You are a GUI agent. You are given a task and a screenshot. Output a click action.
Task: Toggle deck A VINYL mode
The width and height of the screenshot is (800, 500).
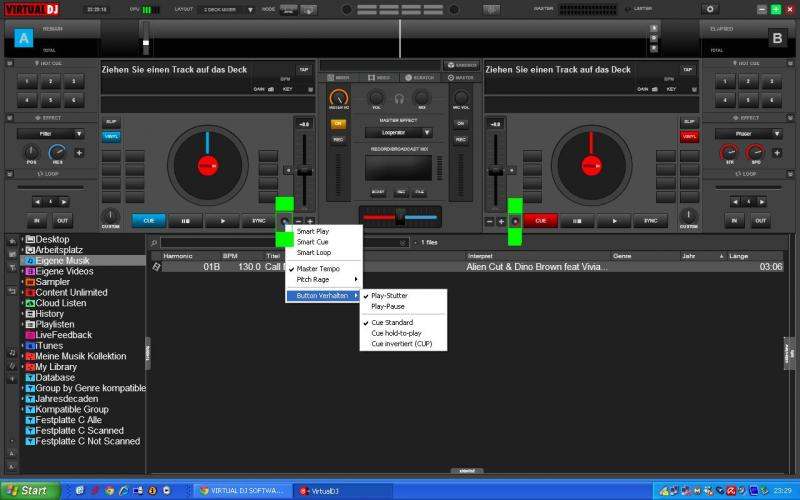point(111,136)
